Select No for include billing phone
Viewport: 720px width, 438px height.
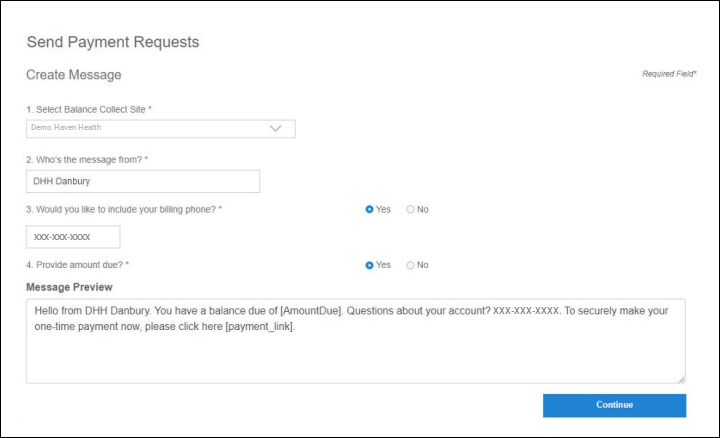pyautogui.click(x=410, y=209)
